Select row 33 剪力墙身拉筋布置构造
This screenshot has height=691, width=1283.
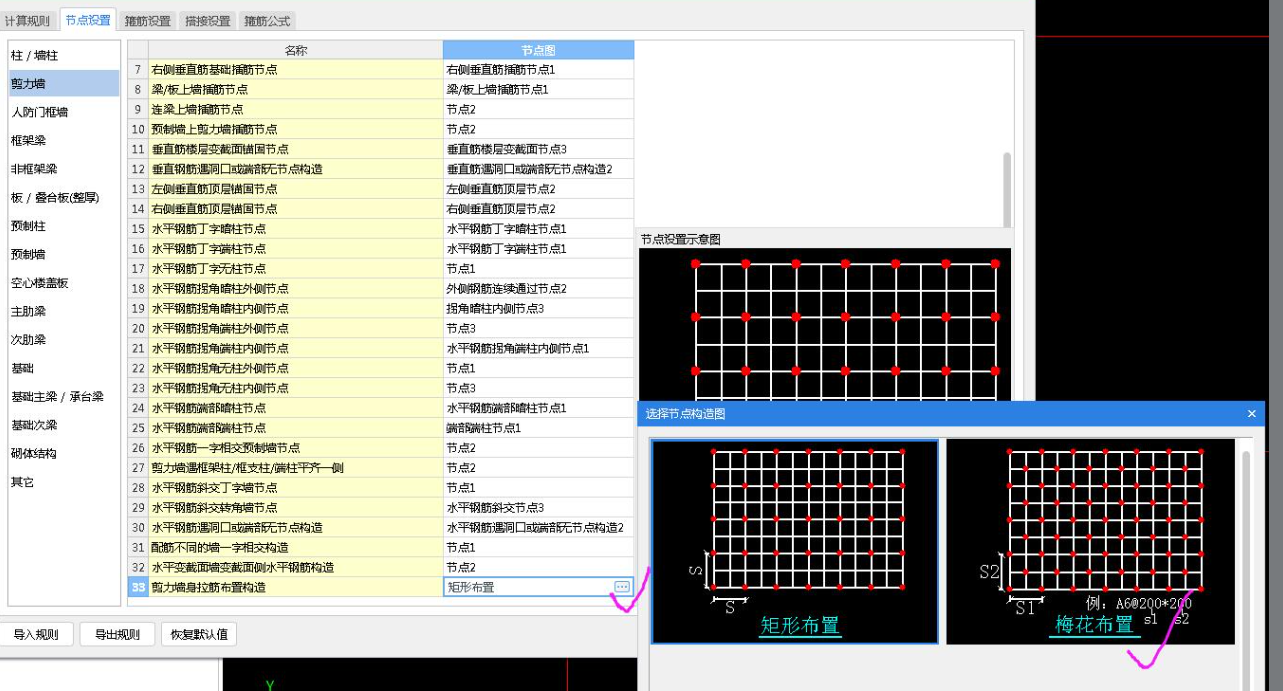pos(296,587)
